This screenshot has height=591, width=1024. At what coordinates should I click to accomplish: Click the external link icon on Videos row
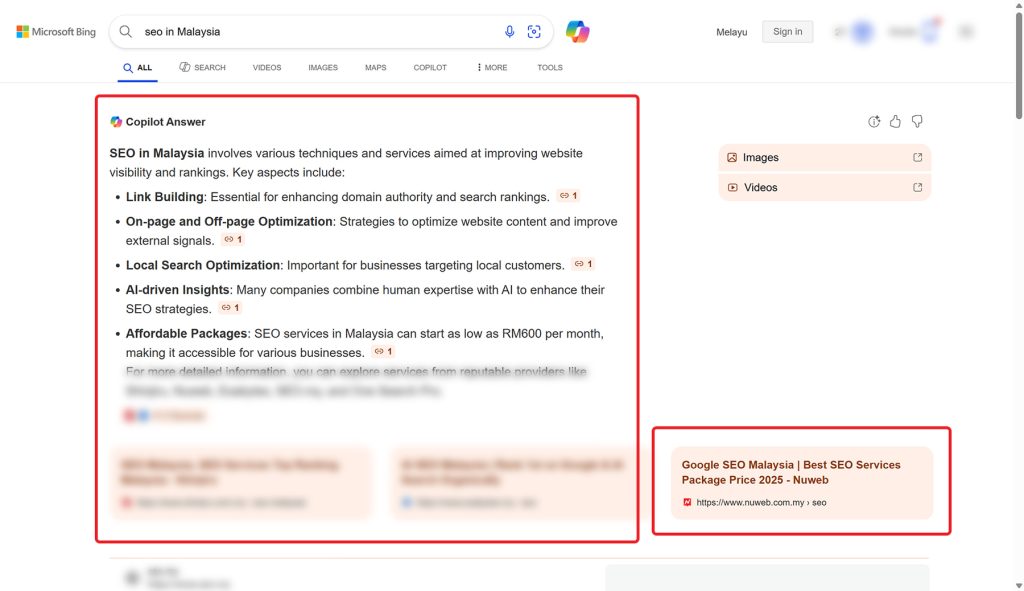coord(918,187)
